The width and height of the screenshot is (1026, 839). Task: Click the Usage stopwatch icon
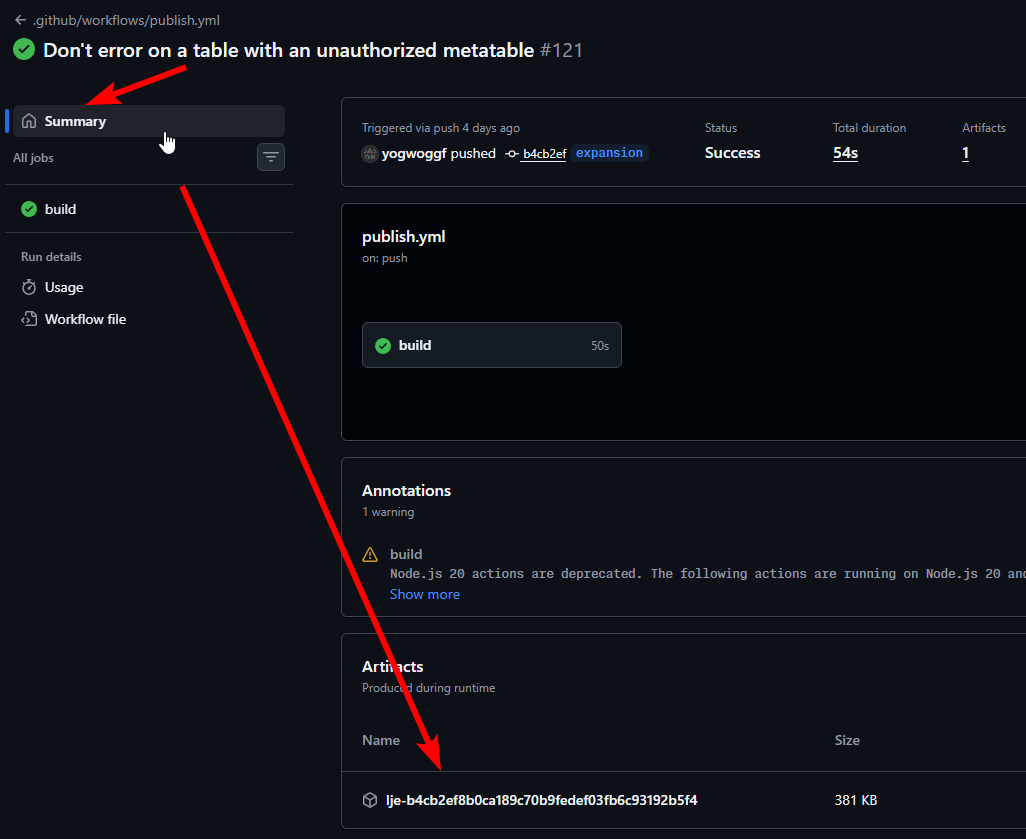[29, 287]
